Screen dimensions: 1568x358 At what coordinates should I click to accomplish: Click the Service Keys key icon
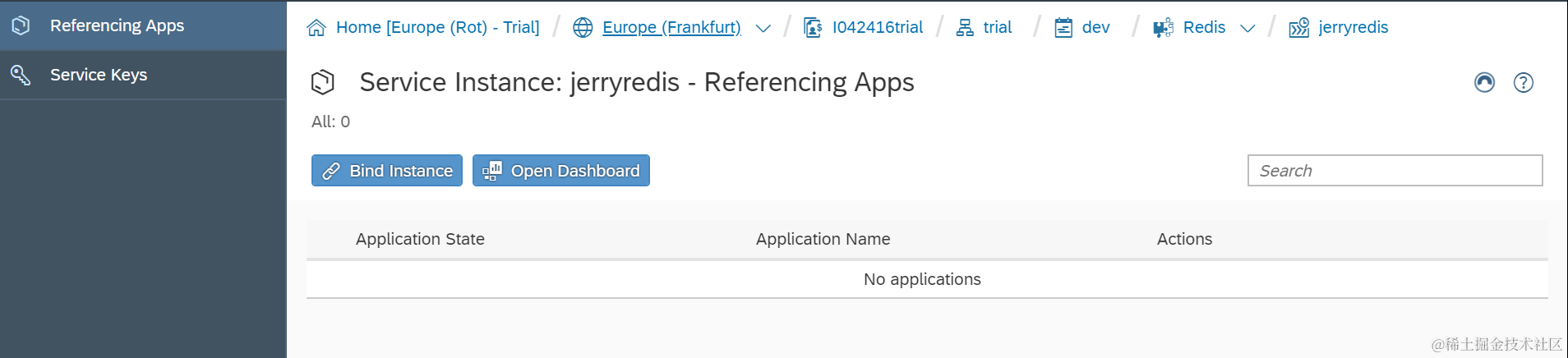coord(21,75)
